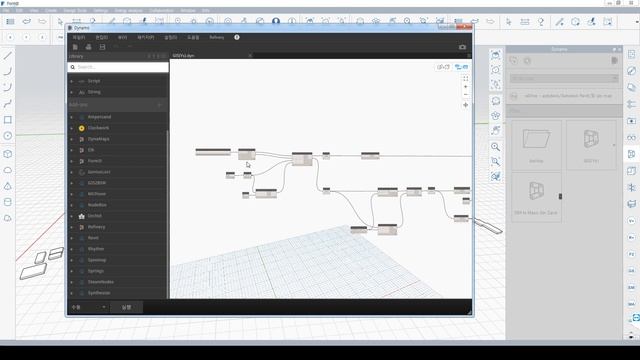Click active Dynamo palette icon in right bar
The width and height of the screenshot is (640, 360).
(631, 154)
